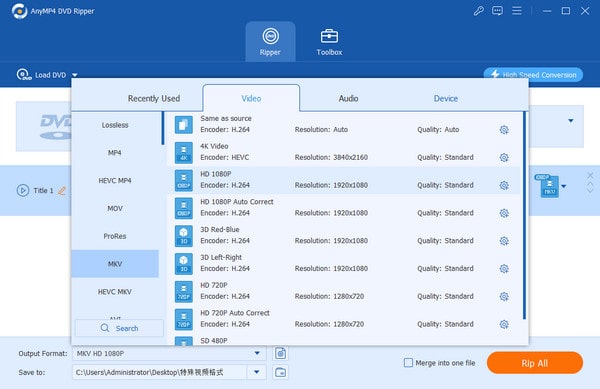Select the Lossless format category
Screen dimensions: 600x389
tap(115, 125)
